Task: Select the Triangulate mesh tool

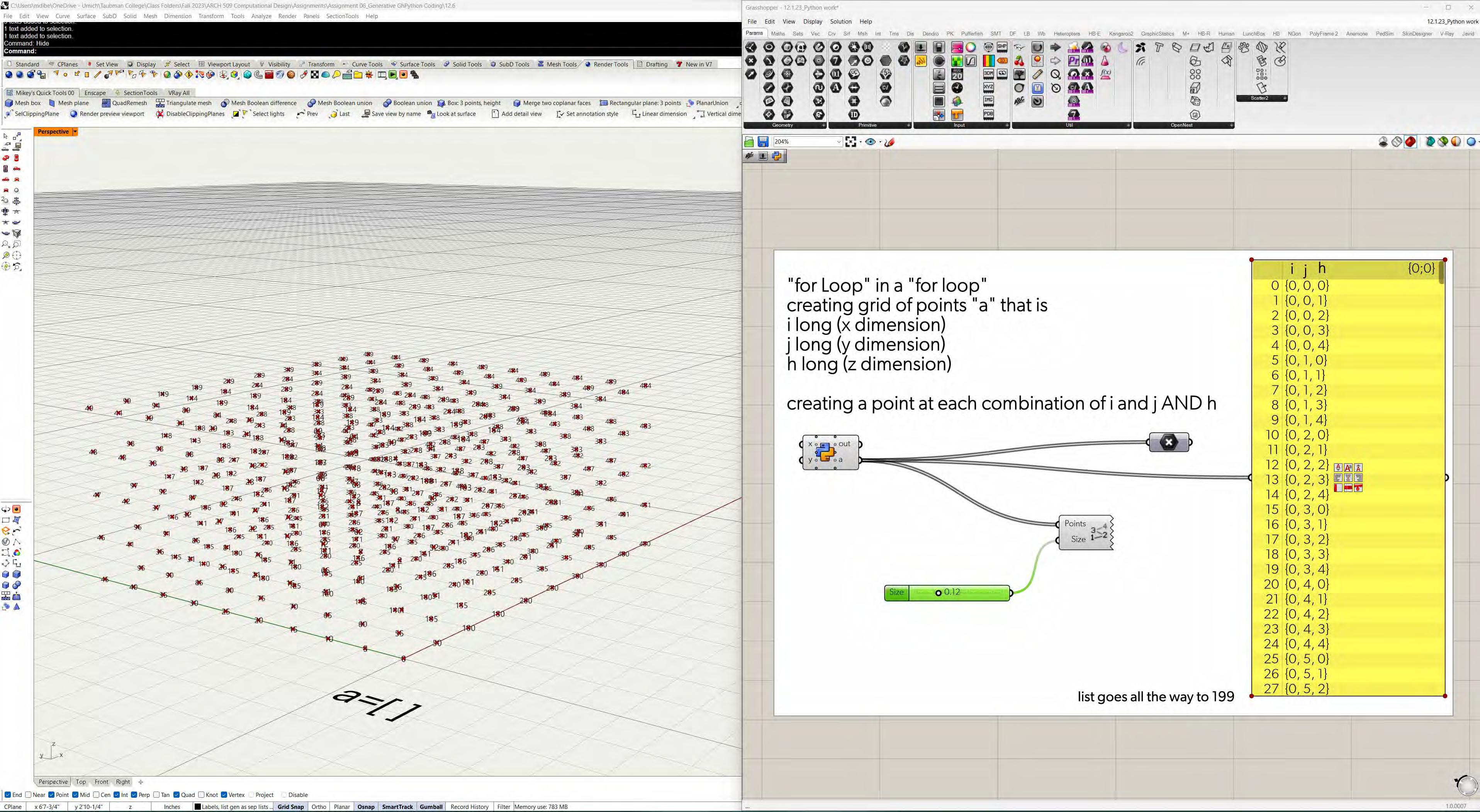Action: click(184, 103)
